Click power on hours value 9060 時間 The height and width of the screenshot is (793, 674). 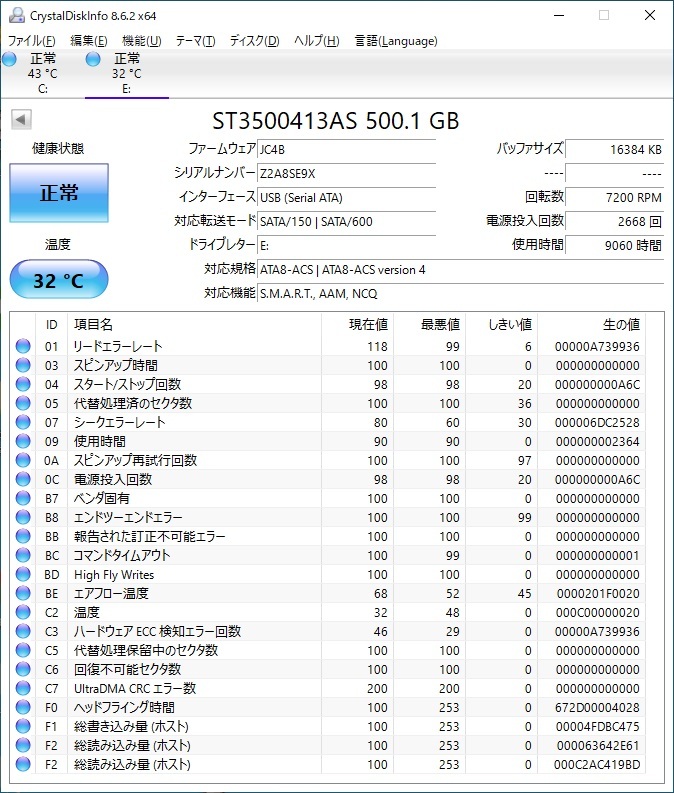(614, 246)
